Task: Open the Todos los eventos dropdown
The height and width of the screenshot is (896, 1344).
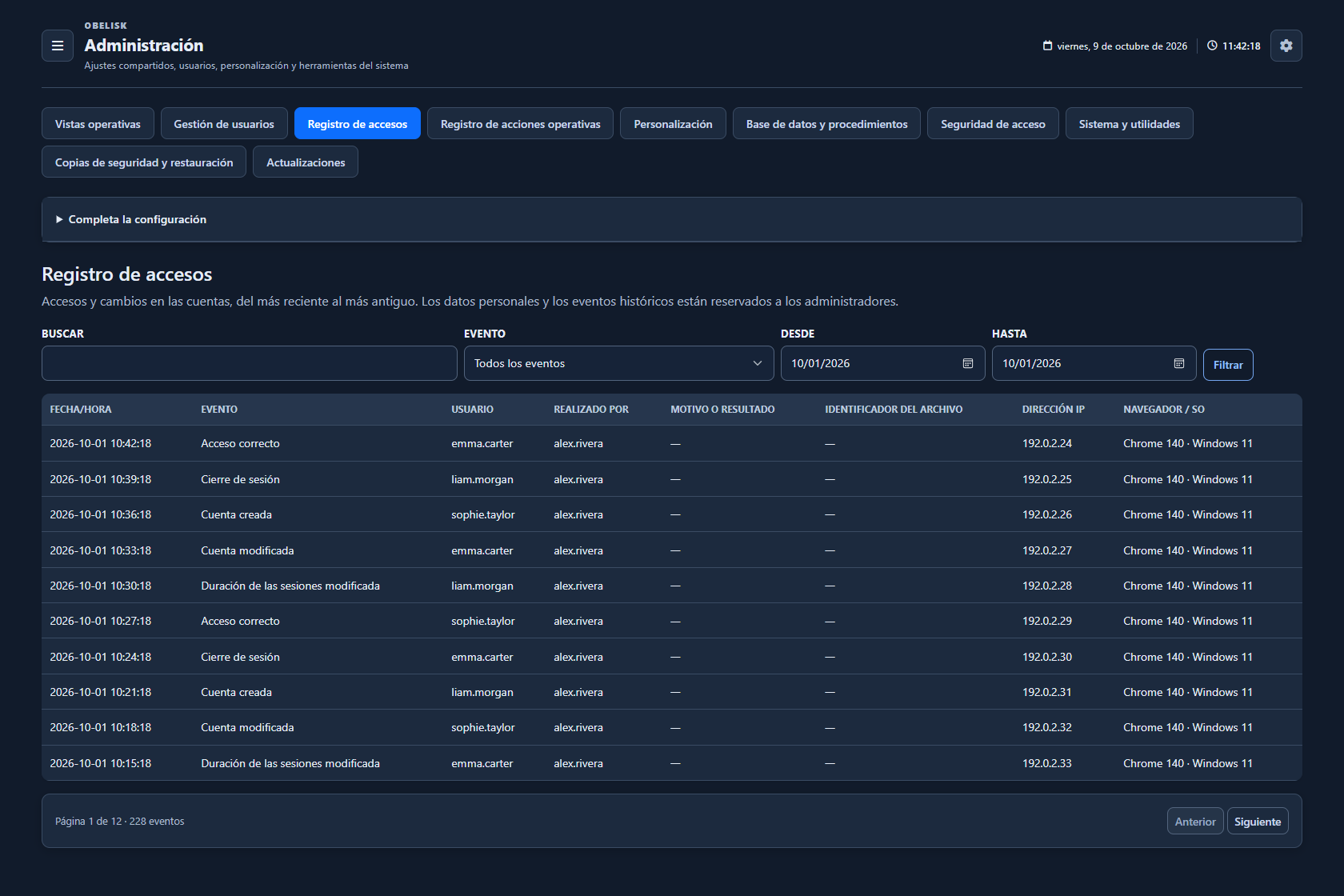Action: pyautogui.click(x=618, y=363)
